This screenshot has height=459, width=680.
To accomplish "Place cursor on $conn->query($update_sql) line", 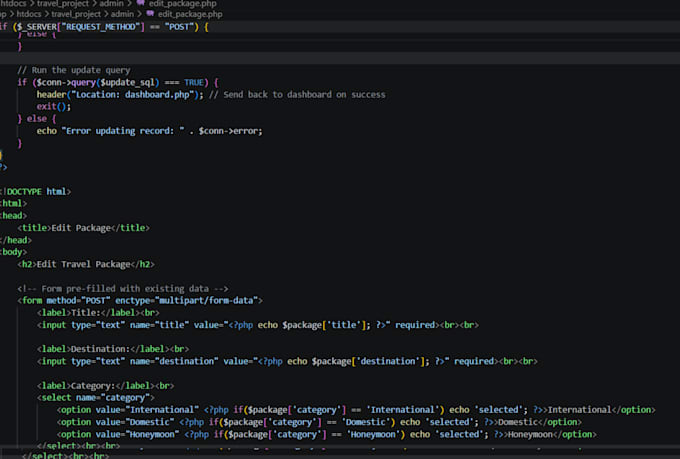I will [x=118, y=82].
